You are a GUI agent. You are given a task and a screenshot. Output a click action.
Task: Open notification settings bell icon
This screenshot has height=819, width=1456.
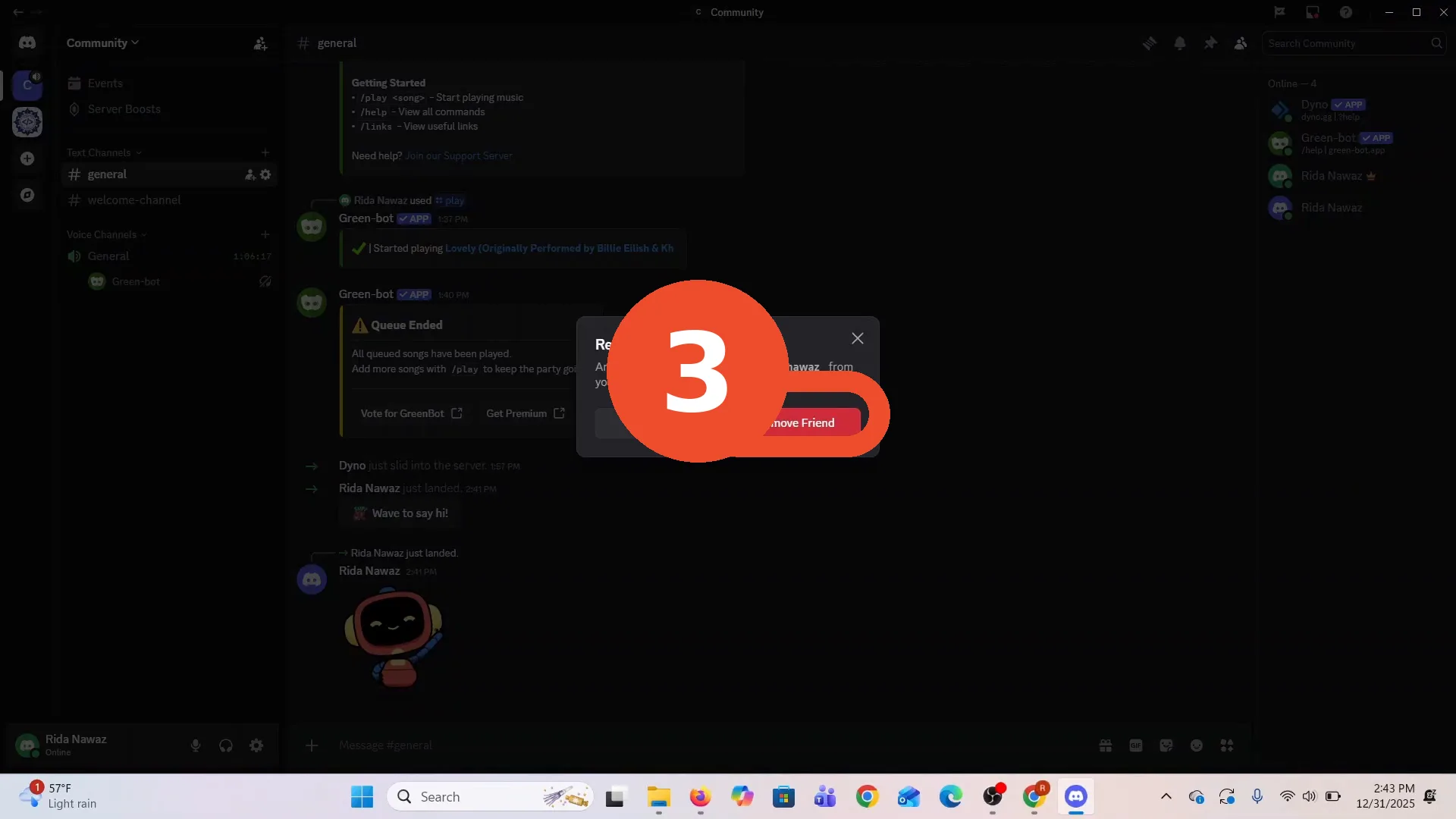click(1180, 43)
